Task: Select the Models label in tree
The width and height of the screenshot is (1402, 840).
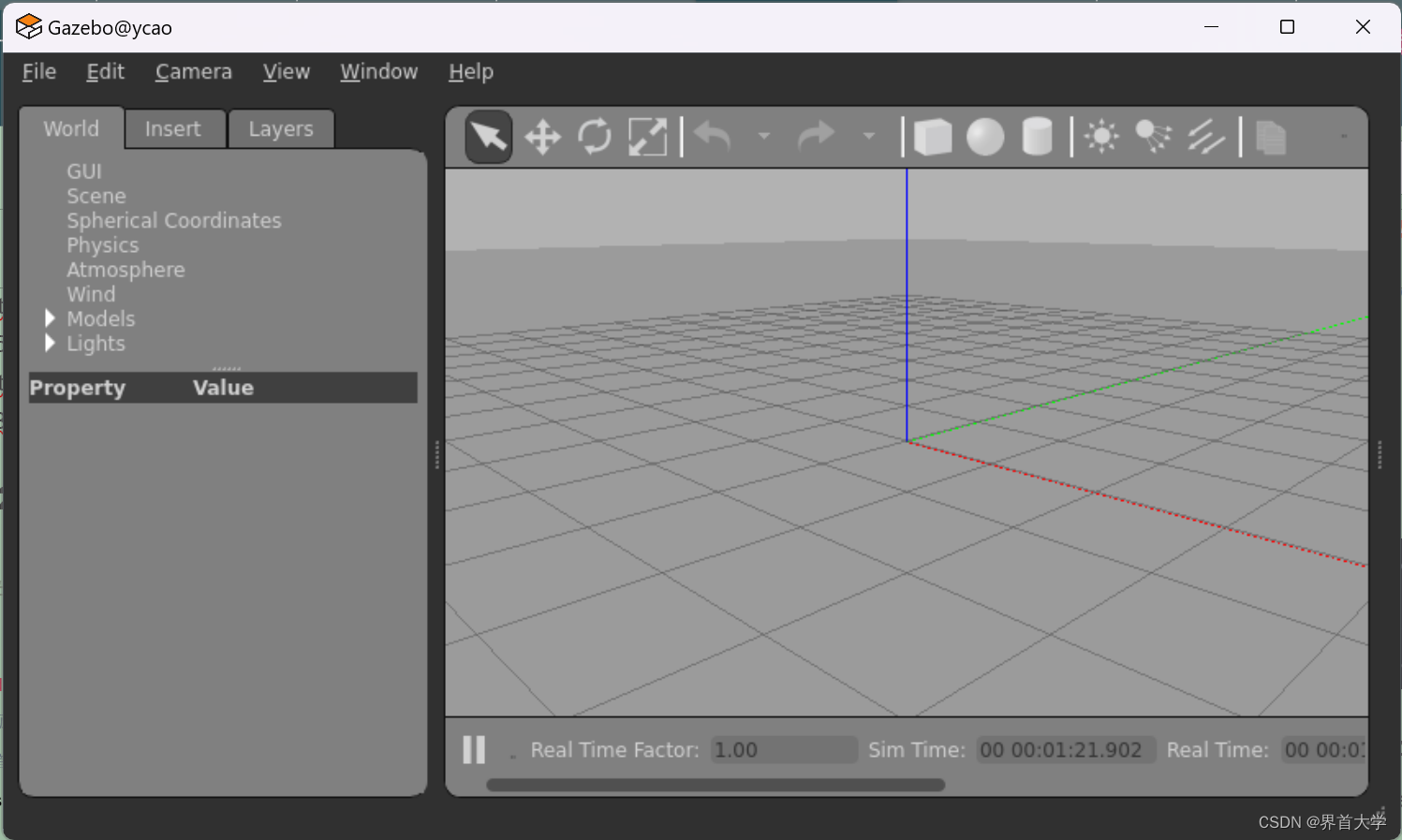Action: pos(101,318)
